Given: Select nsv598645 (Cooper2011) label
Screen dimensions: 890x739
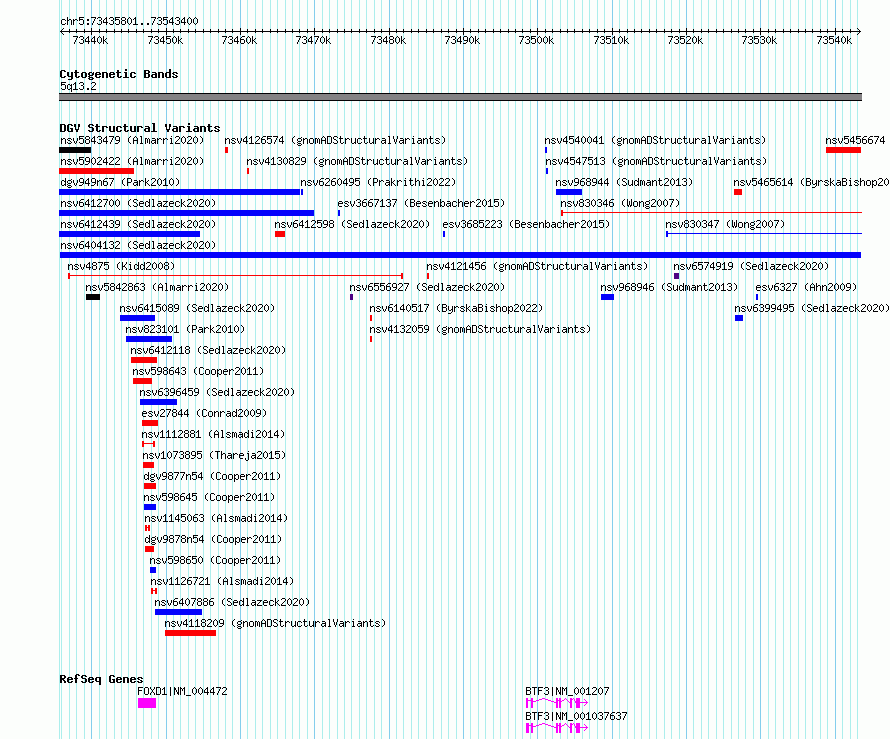Looking at the screenshot, I should point(209,497).
